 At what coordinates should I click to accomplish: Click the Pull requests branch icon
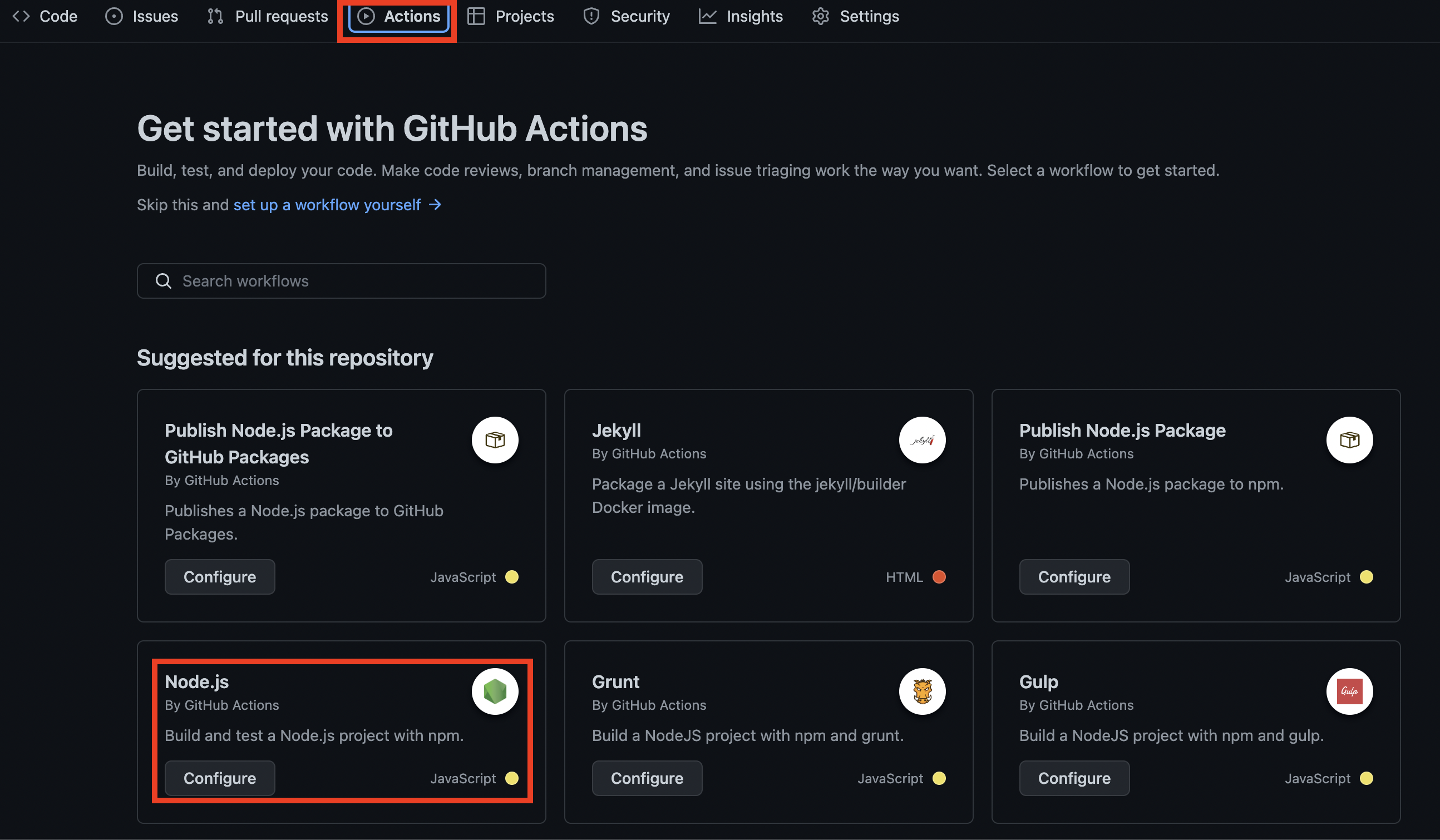215,16
